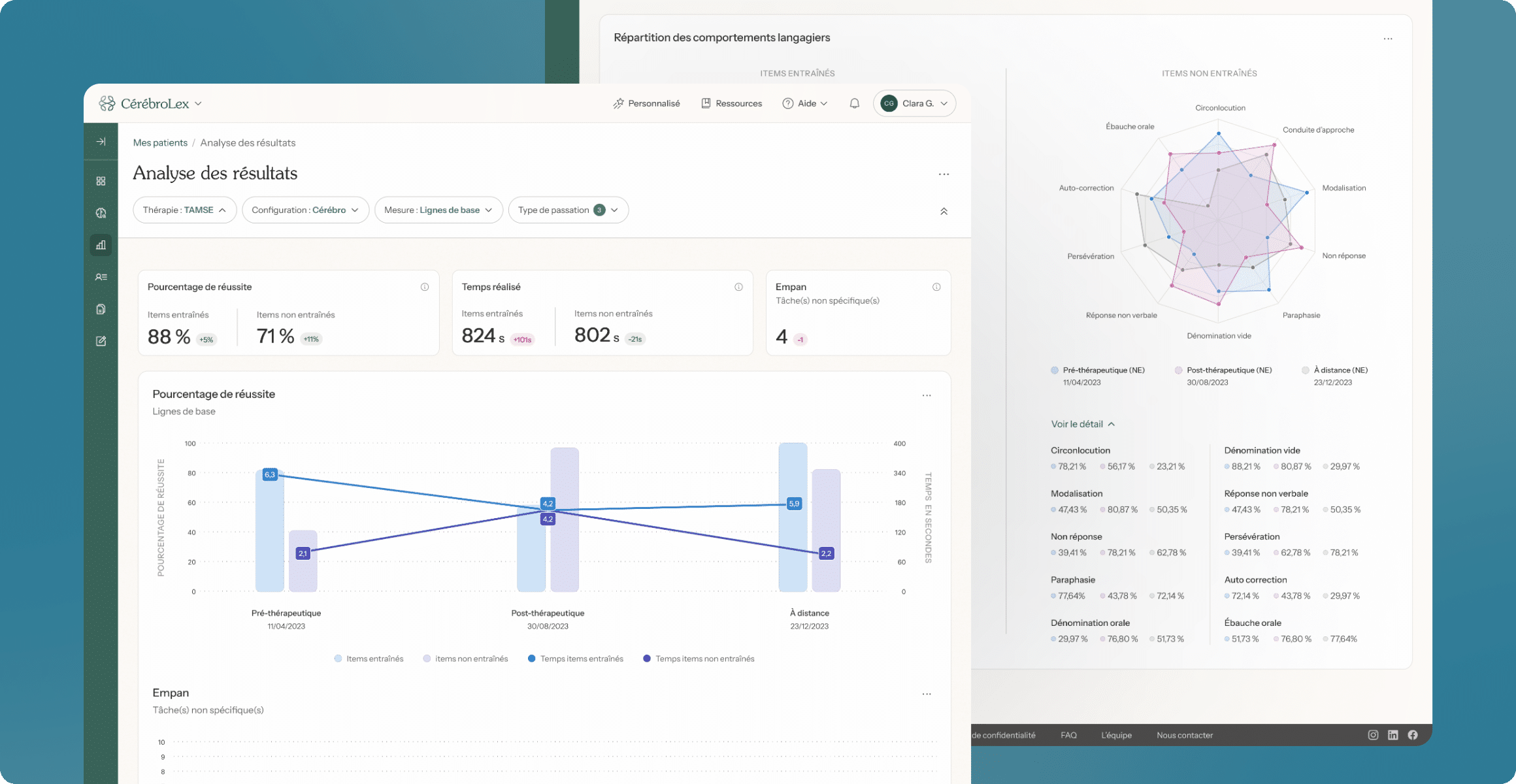
Task: Click the +5% badge beside 88 %
Action: click(x=206, y=339)
